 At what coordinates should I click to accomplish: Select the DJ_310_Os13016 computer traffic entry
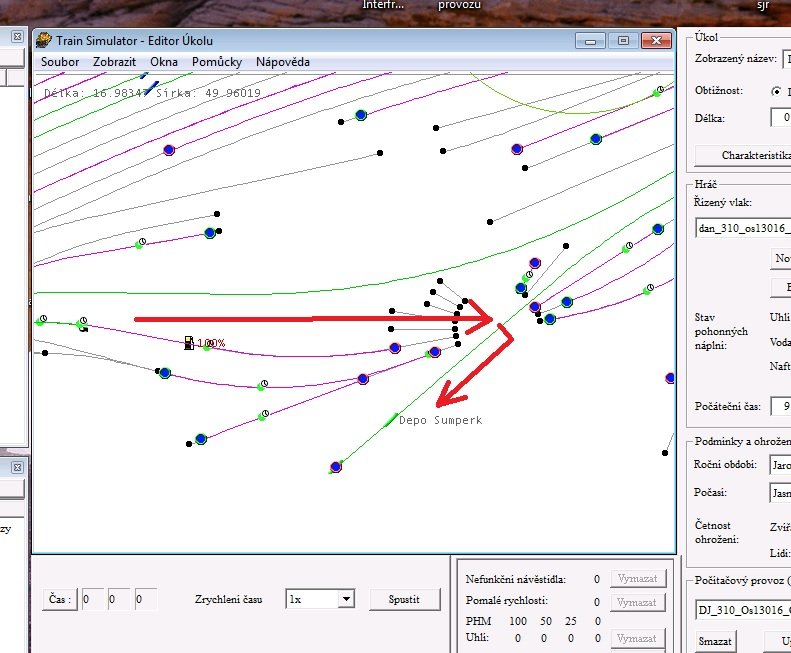pyautogui.click(x=743, y=611)
